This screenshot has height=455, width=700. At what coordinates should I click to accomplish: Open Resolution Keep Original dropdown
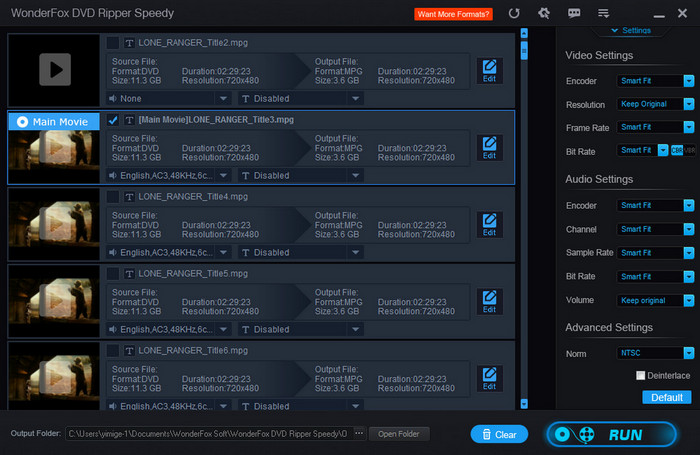point(655,104)
